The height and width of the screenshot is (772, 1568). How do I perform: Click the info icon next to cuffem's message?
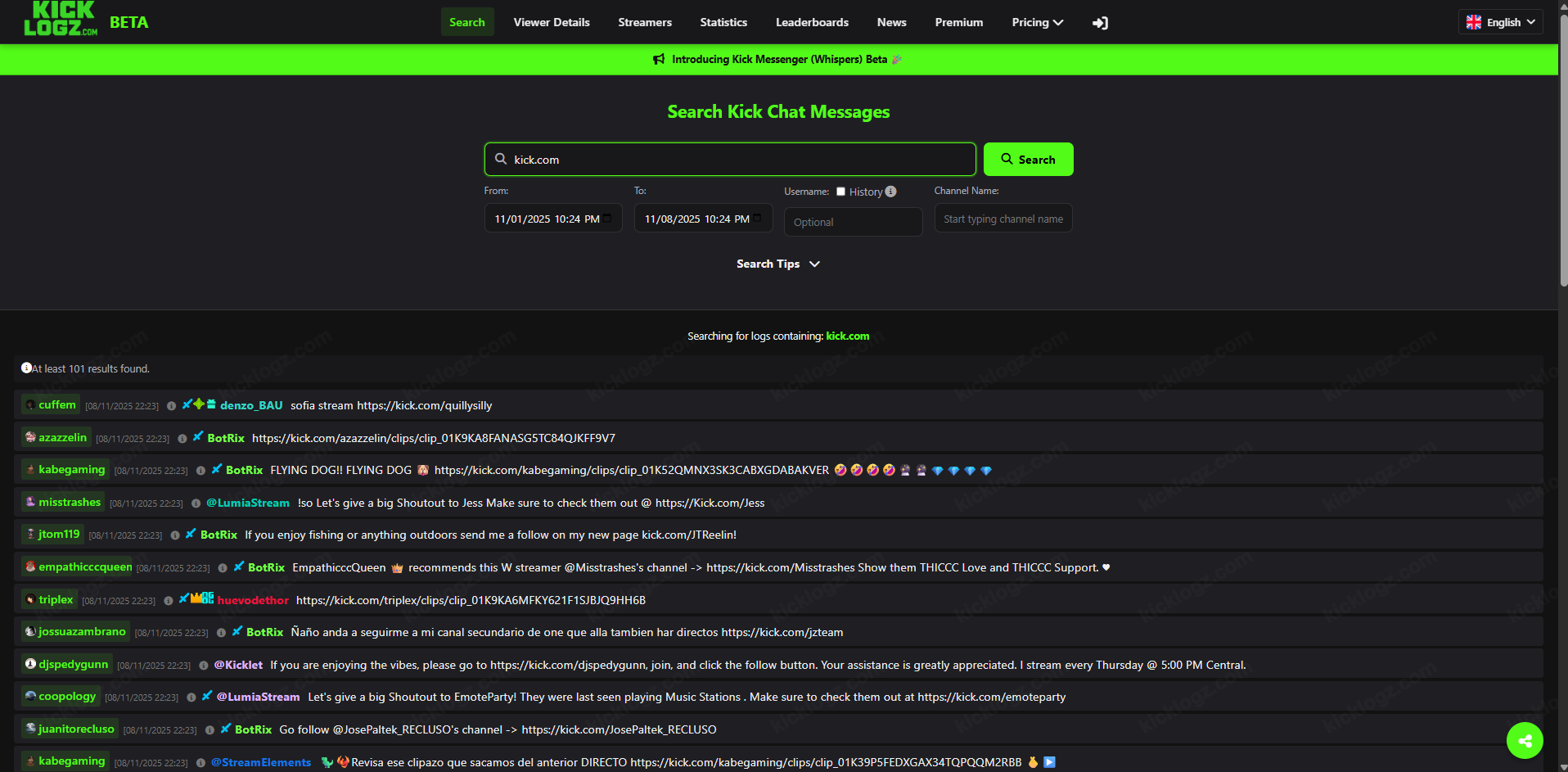click(171, 405)
